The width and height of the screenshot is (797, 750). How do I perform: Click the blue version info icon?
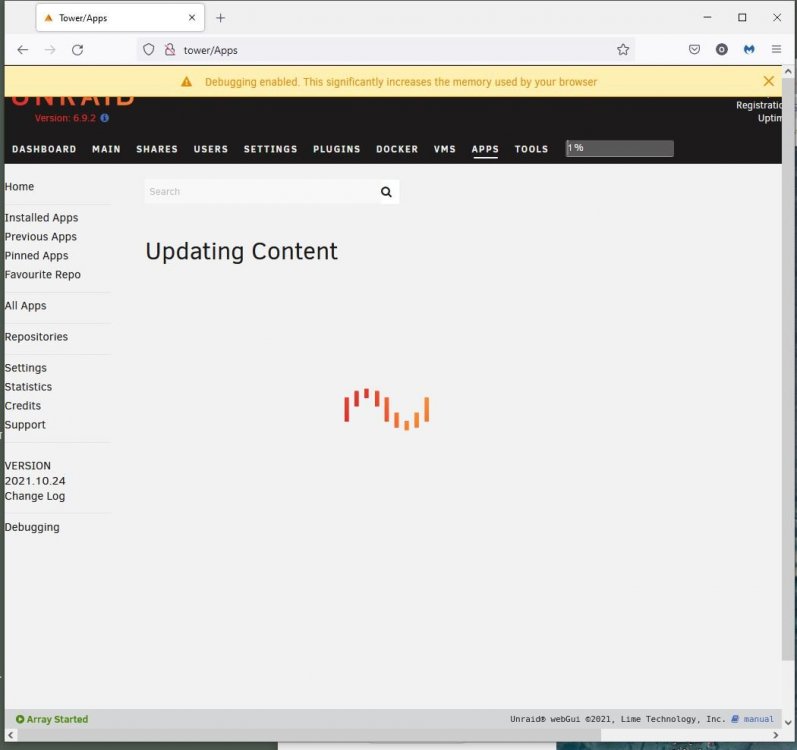click(x=105, y=118)
